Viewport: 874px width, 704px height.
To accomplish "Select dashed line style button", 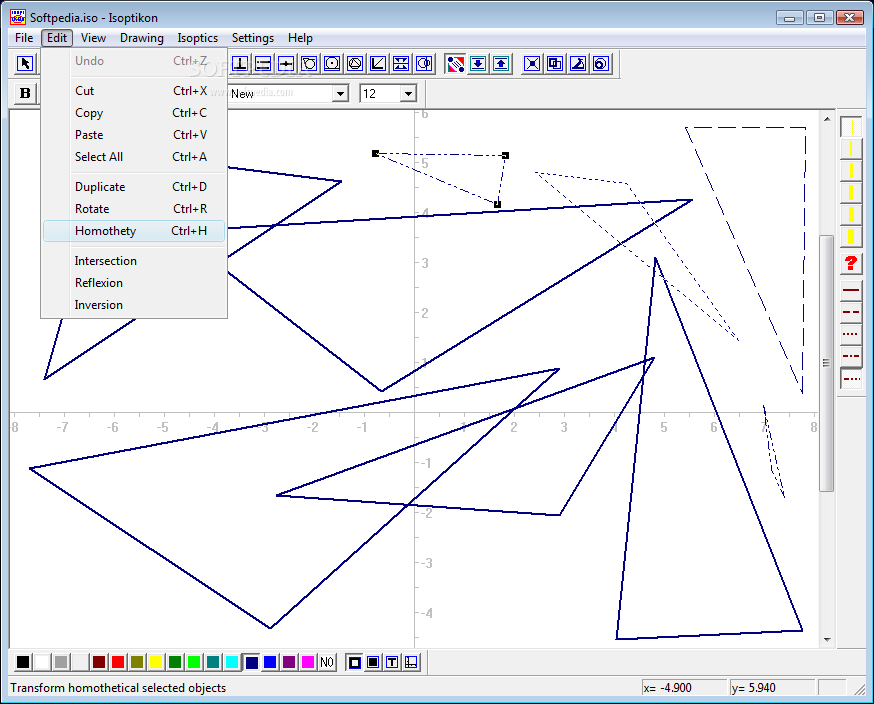I will pos(851,312).
